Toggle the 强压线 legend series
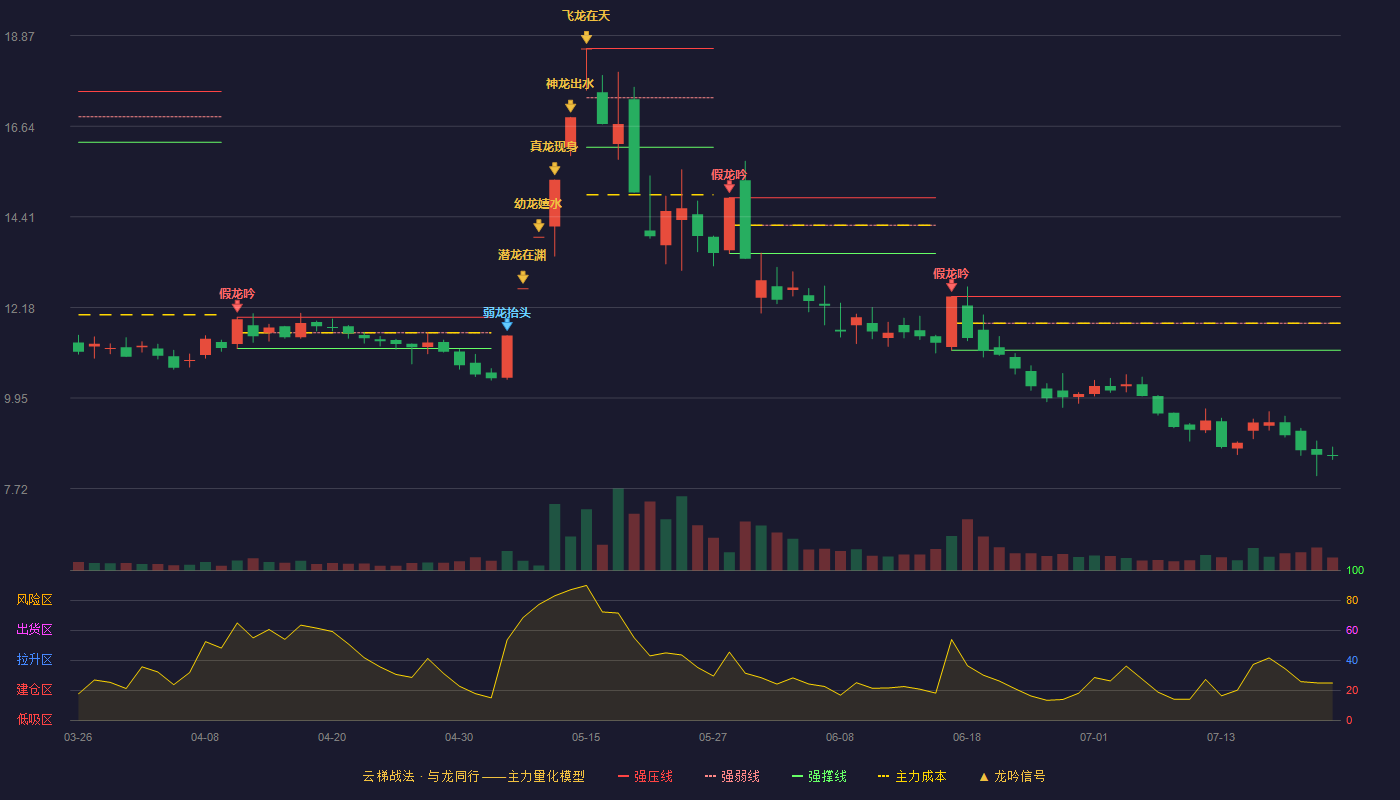The height and width of the screenshot is (800, 1400). click(645, 776)
